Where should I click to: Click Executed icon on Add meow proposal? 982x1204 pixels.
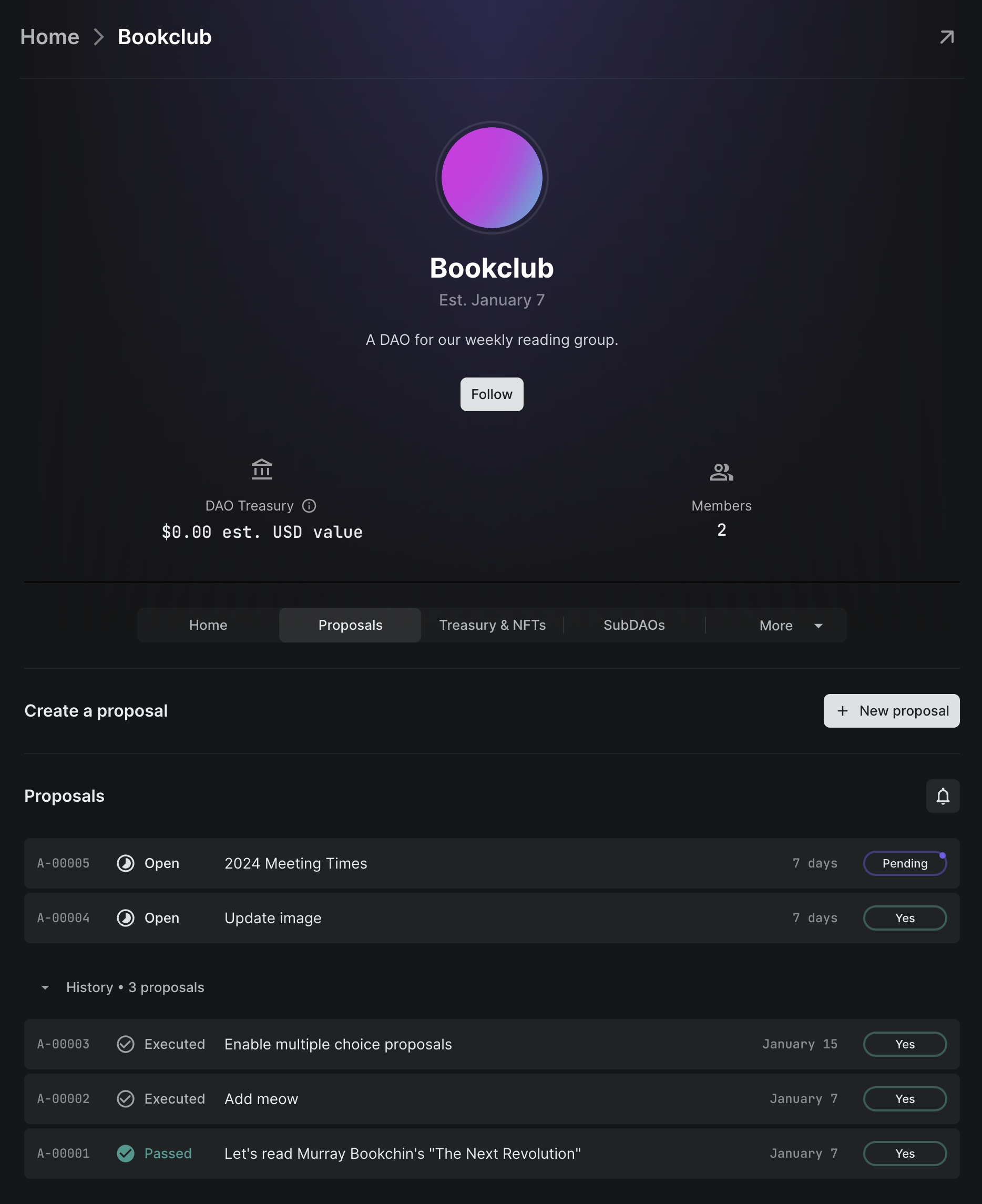coord(126,1099)
